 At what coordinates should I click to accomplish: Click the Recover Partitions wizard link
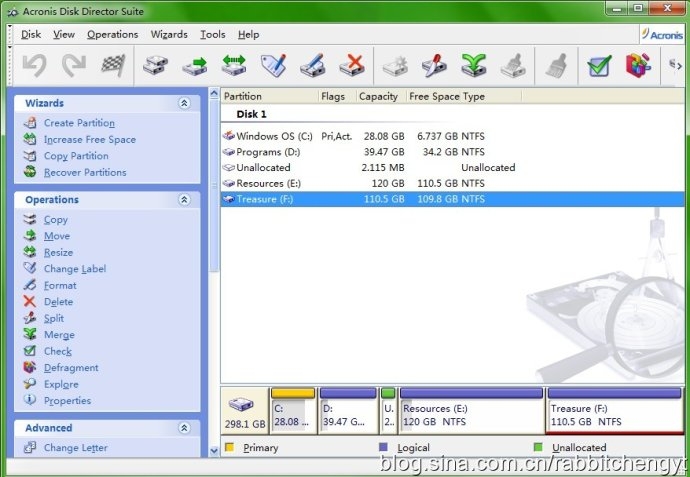(85, 172)
